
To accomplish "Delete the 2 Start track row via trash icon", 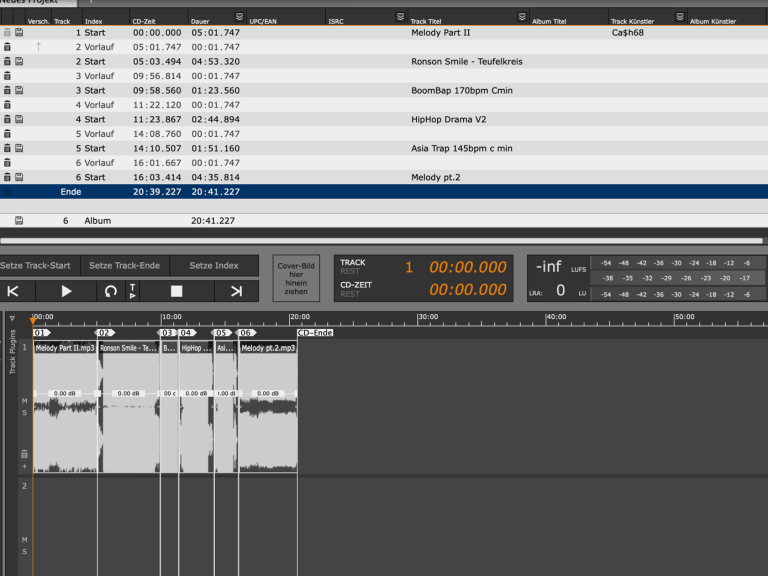I will pyautogui.click(x=7, y=61).
